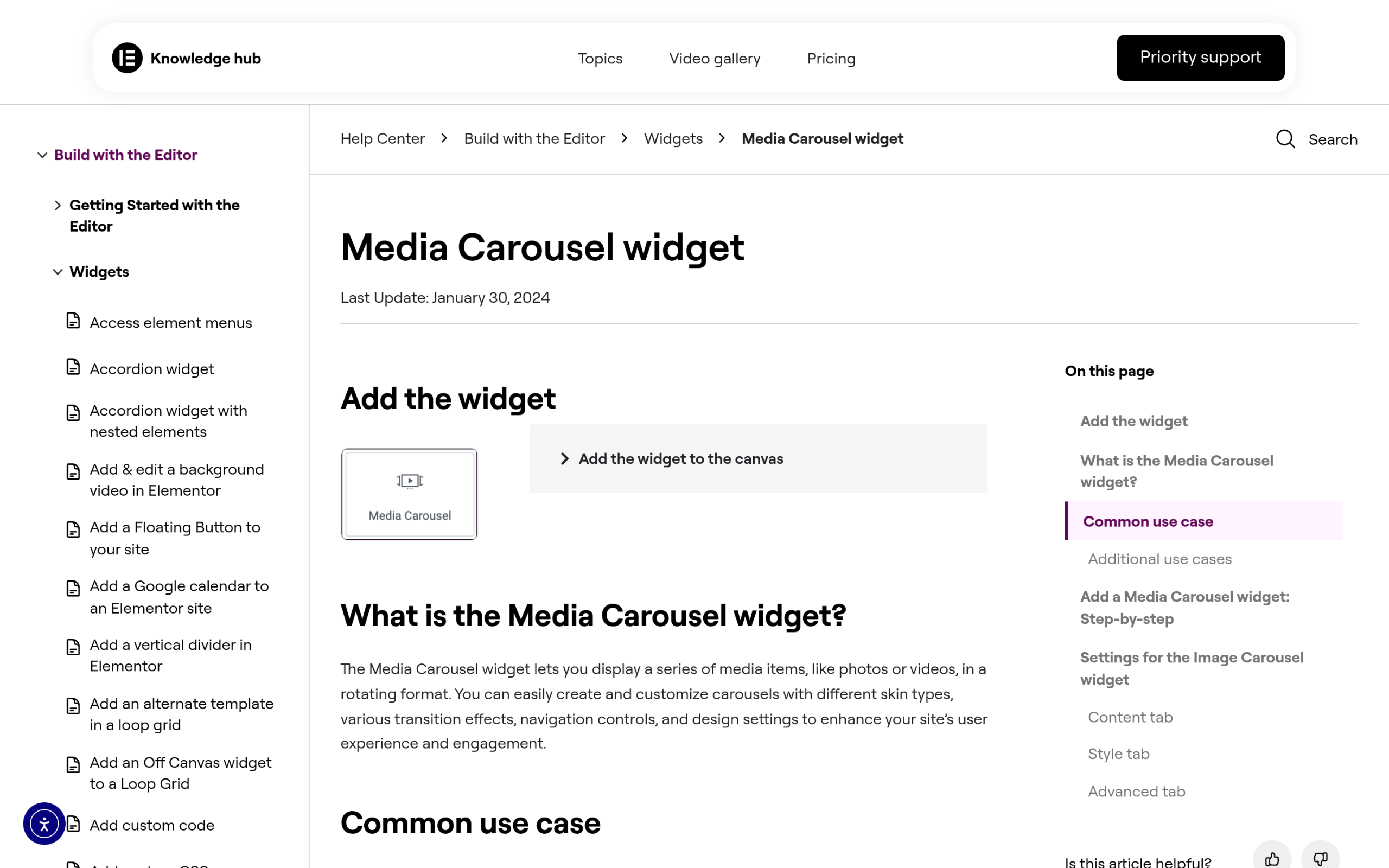Click the thumbs down not helpful icon

(x=1320, y=858)
